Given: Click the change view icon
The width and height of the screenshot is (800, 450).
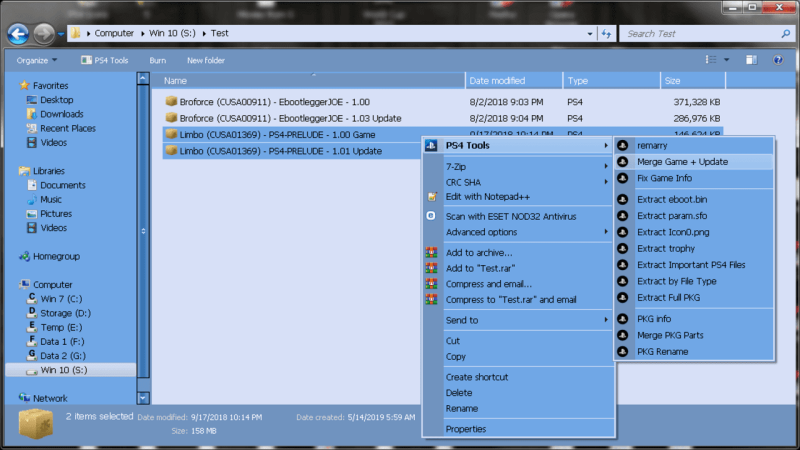Looking at the screenshot, I should click(x=711, y=60).
